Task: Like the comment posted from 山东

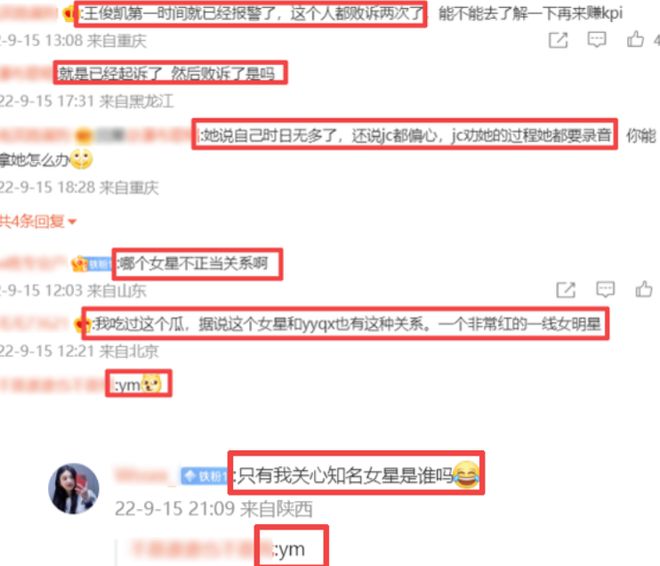Action: pos(644,289)
